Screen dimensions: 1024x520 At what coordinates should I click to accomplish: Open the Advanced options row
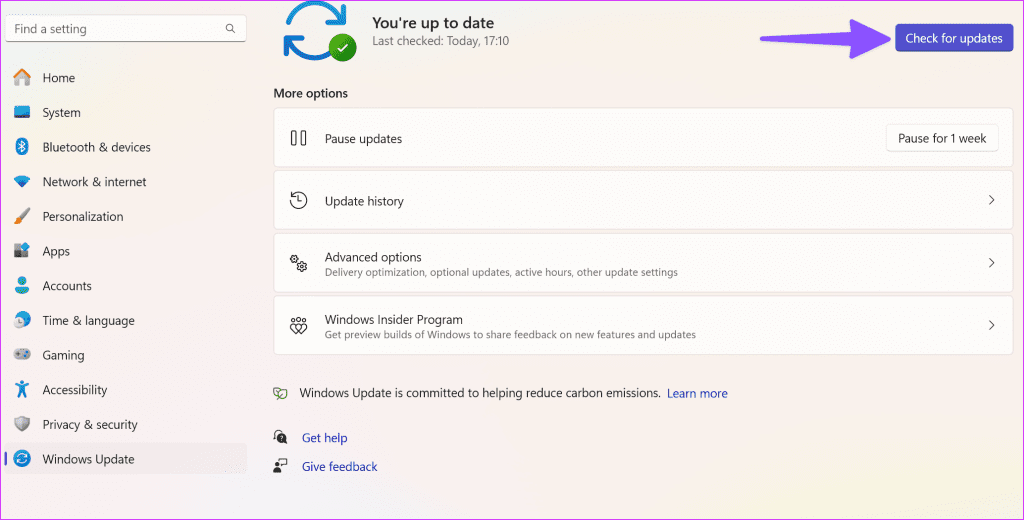643,263
